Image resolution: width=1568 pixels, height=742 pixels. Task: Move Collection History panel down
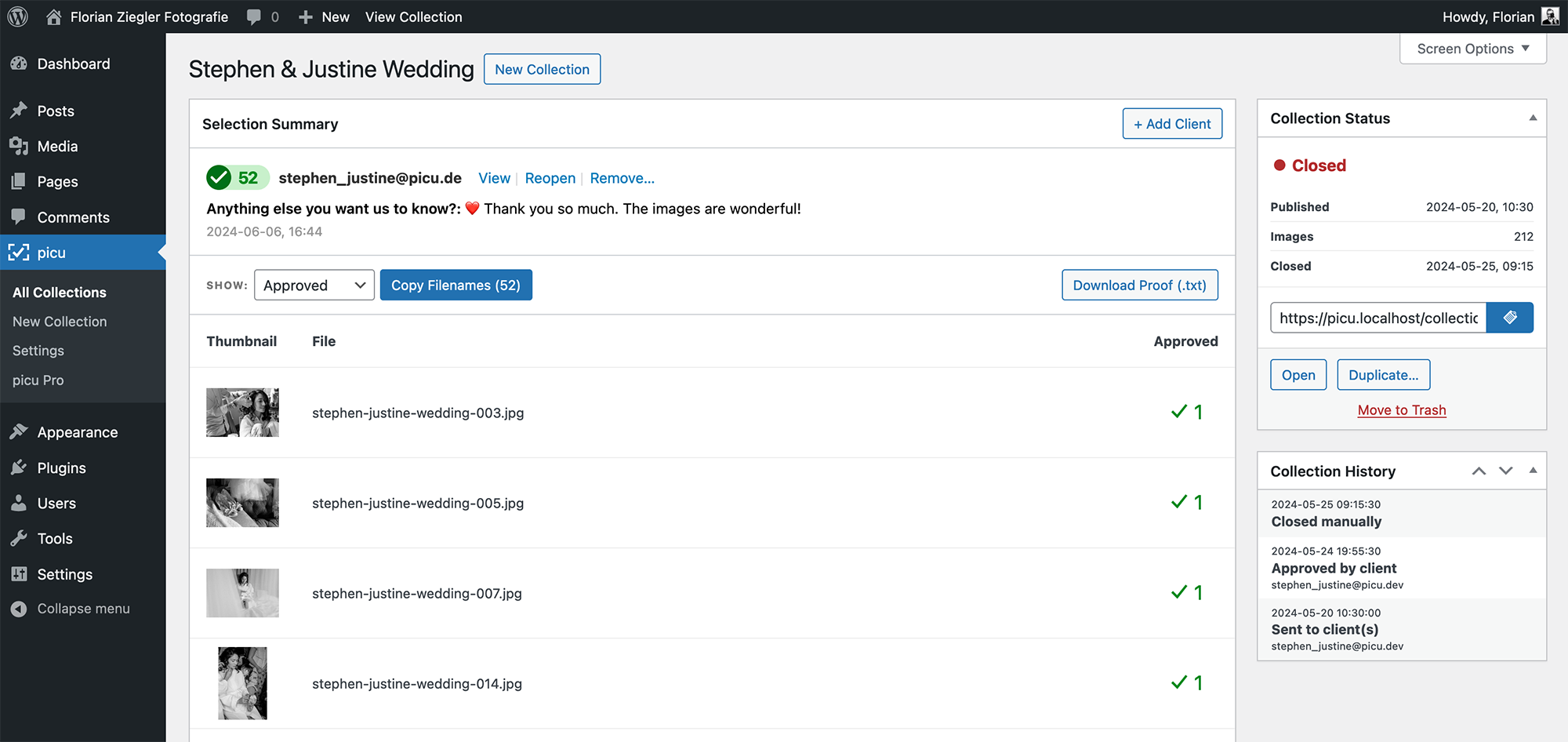coord(1506,471)
